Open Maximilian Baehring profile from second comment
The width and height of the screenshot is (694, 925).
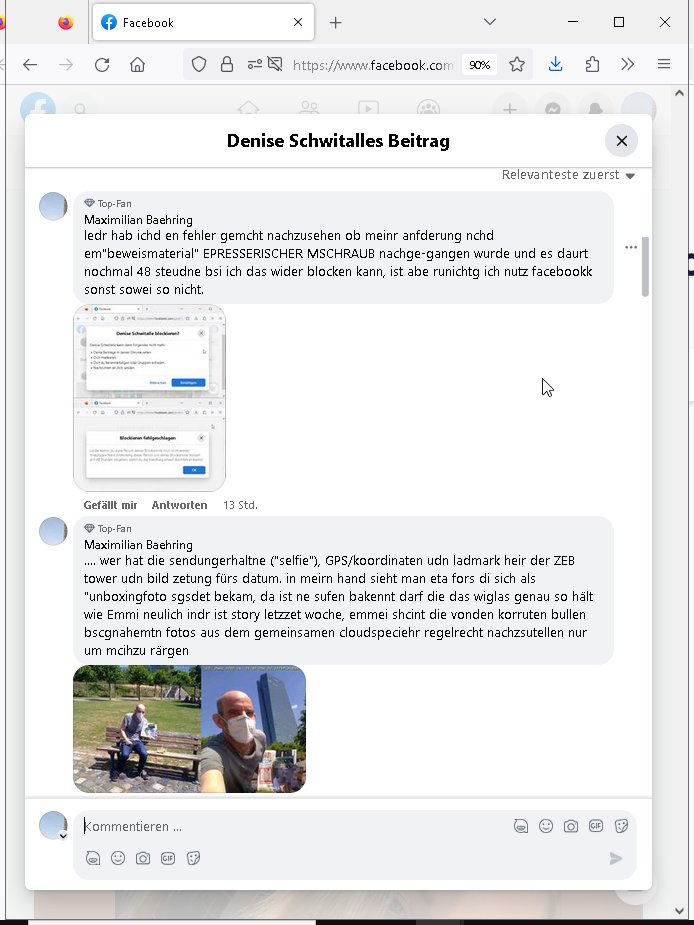pos(138,545)
